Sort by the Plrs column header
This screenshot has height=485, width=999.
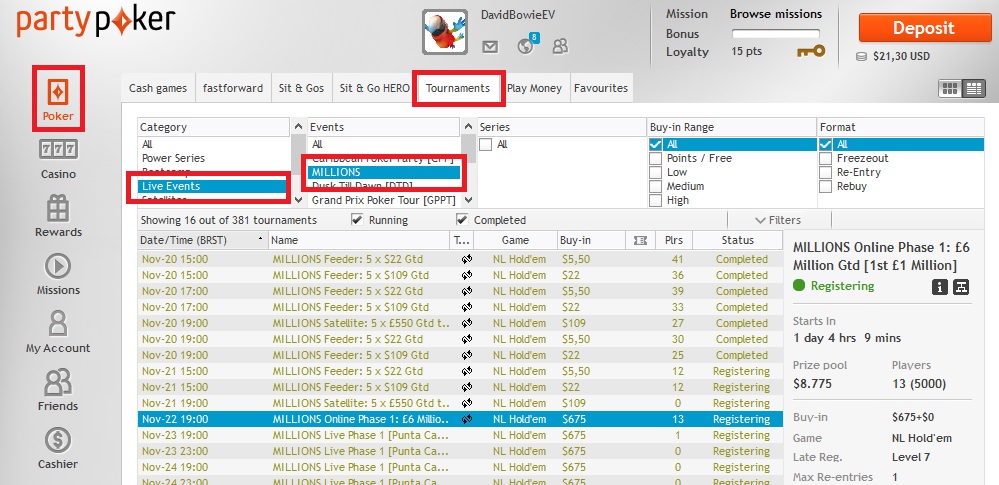click(x=673, y=240)
